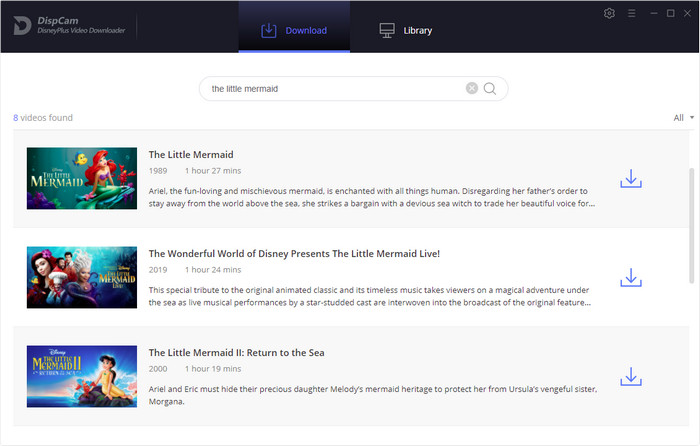Clear the search text with the X icon
The width and height of the screenshot is (700, 446).
tap(472, 89)
